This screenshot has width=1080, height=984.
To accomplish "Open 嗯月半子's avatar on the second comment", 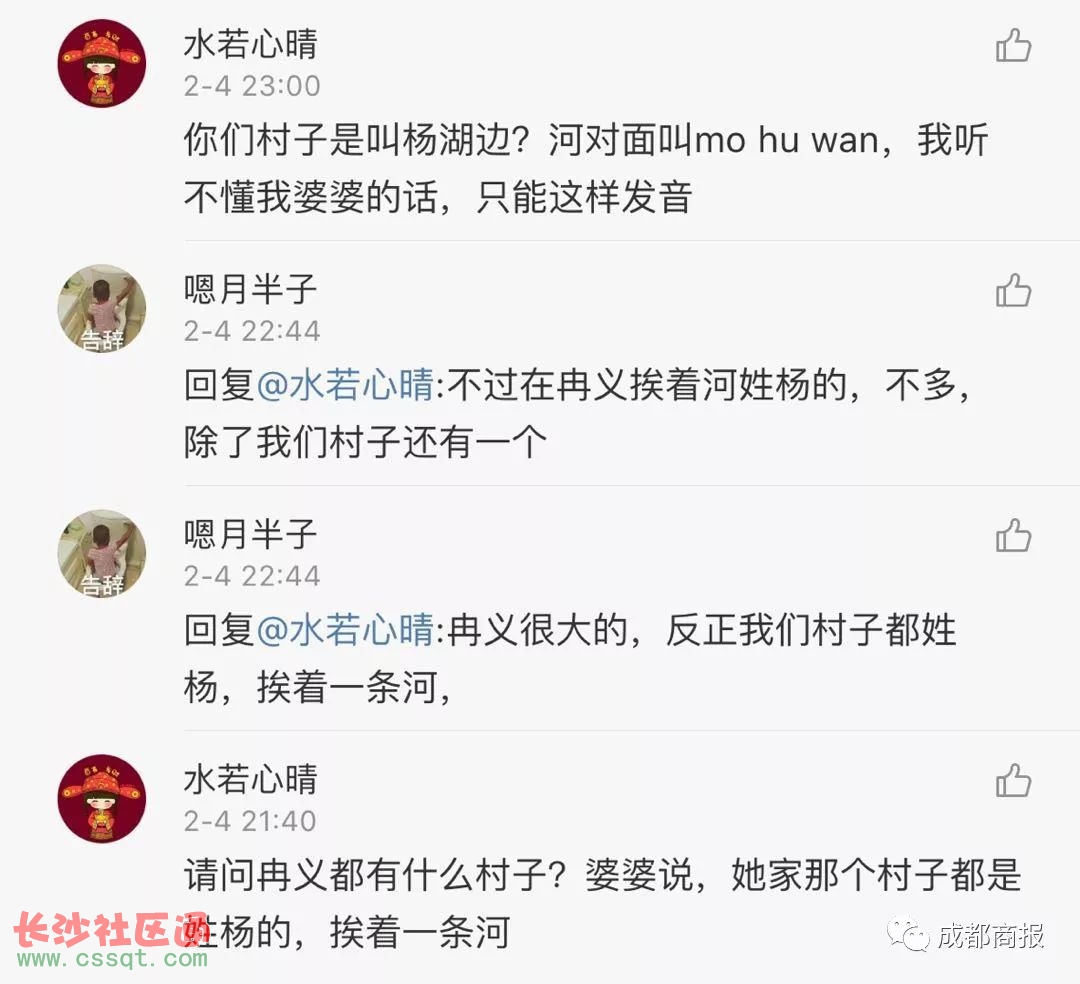I will point(102,308).
